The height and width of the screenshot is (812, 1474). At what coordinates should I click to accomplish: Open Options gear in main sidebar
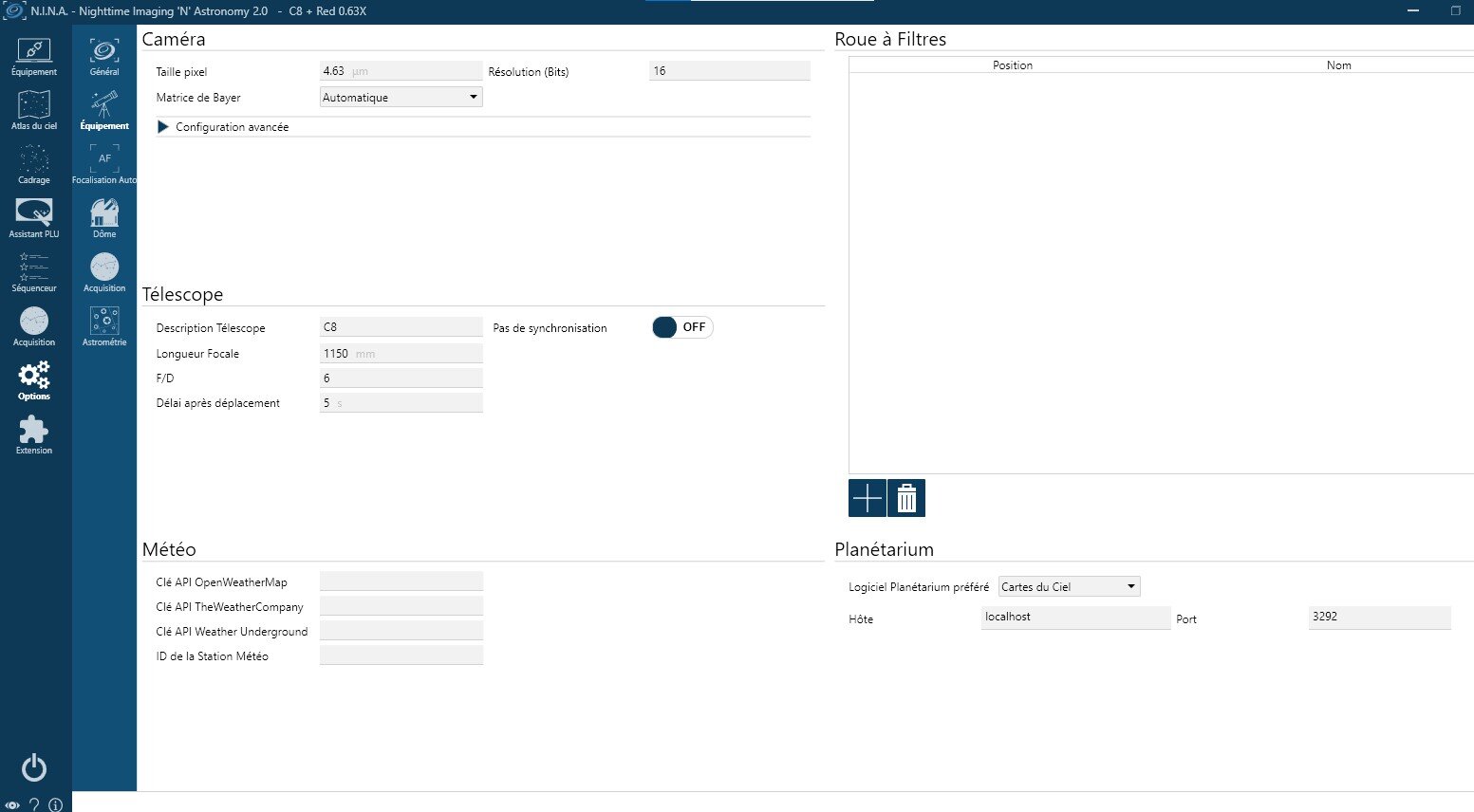tap(34, 381)
